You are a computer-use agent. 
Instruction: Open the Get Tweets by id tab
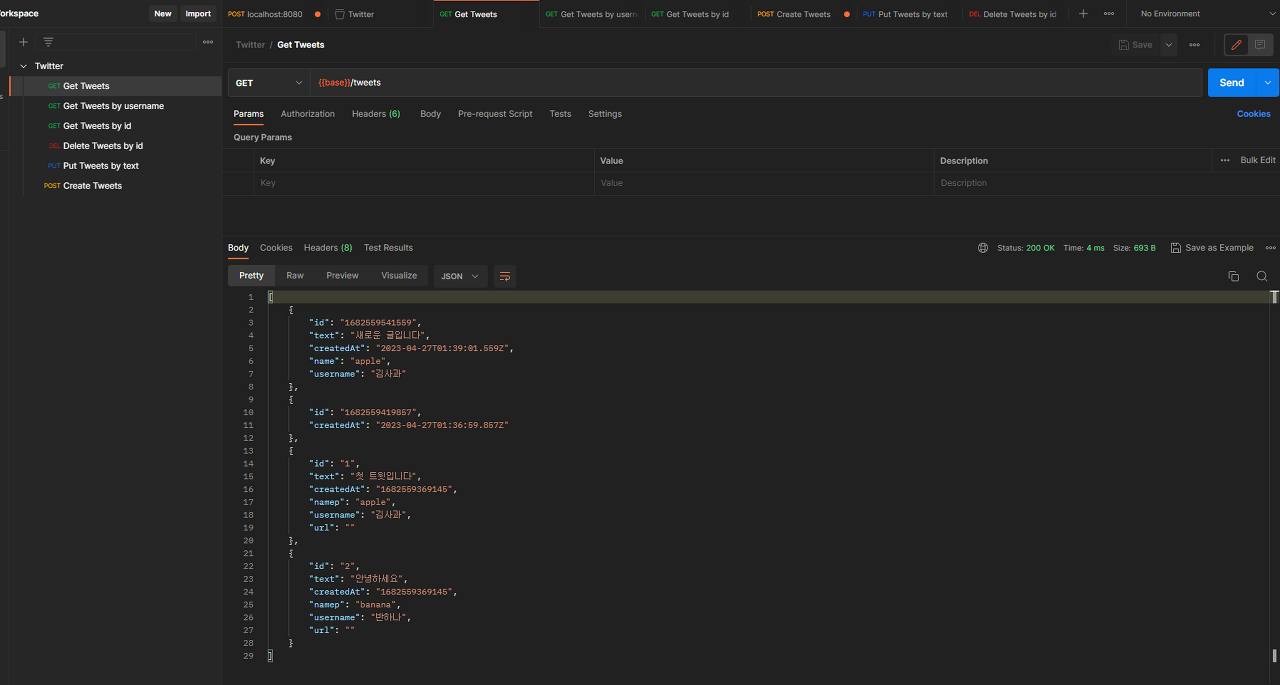click(698, 14)
